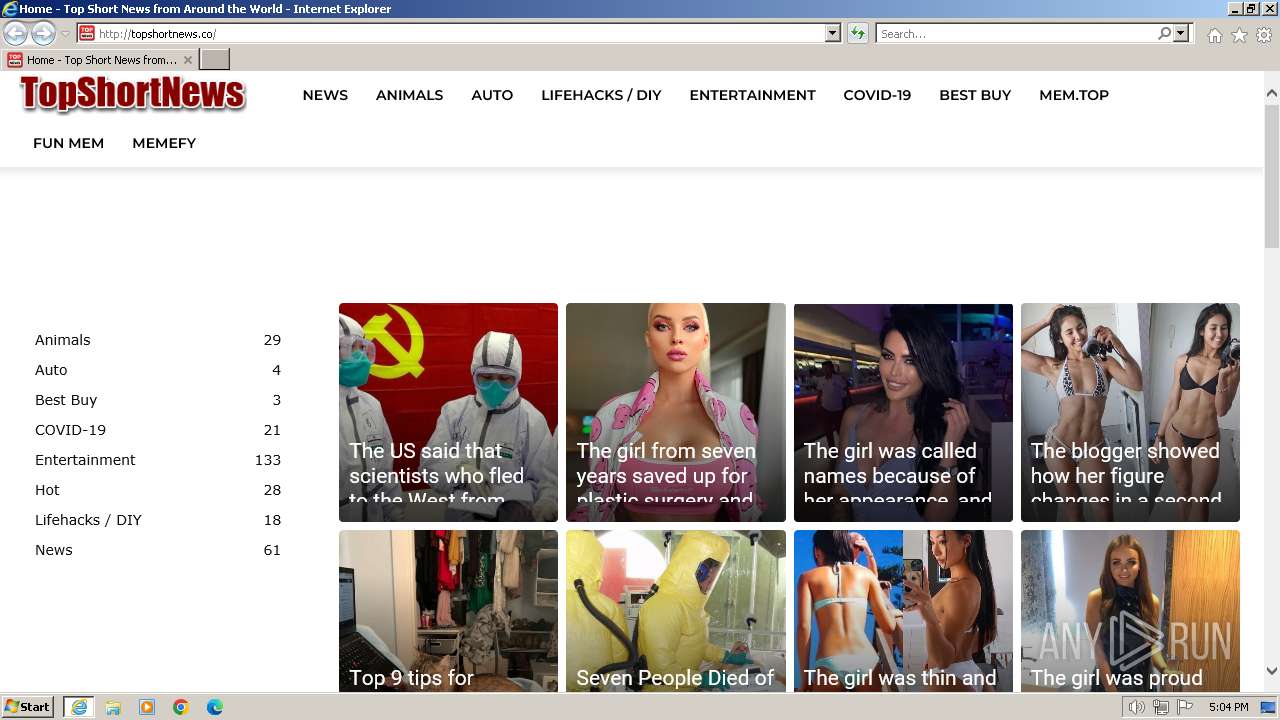Open the Home icon in IE toolbar
This screenshot has width=1280, height=720.
1214,35
